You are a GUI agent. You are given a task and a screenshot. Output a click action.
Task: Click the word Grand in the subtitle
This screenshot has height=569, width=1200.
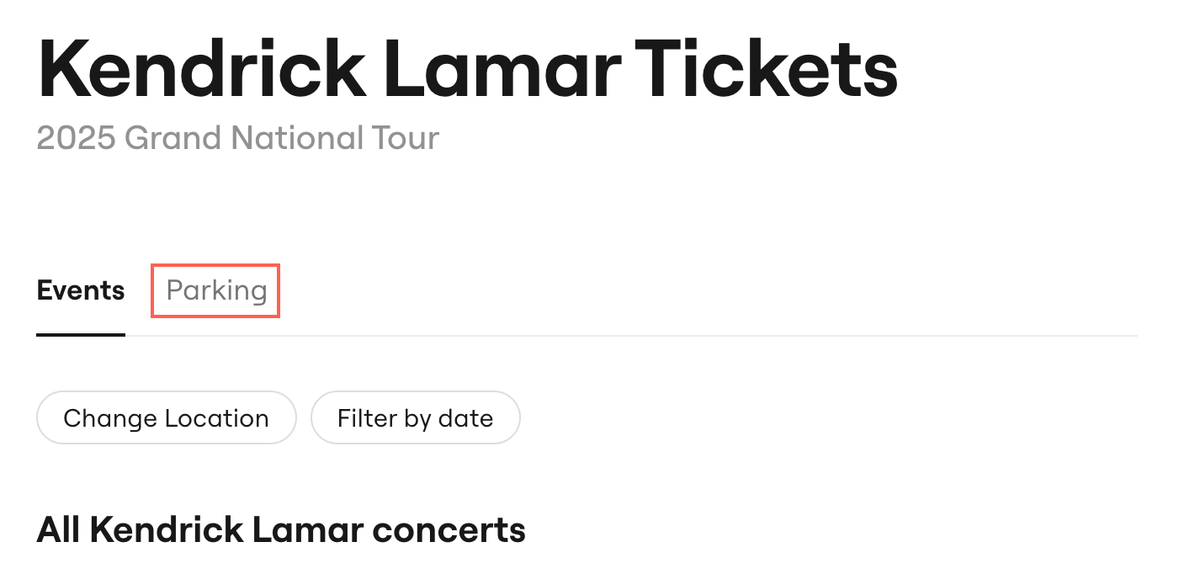click(170, 138)
